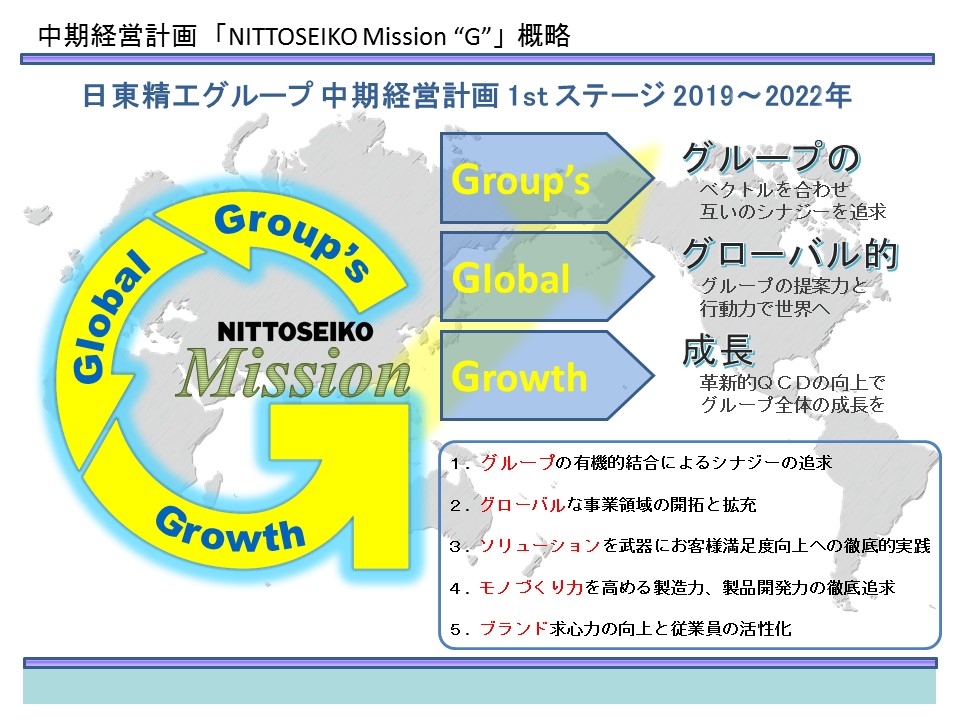Click the large text グローバル的
The image size is (960, 720).
790,254
